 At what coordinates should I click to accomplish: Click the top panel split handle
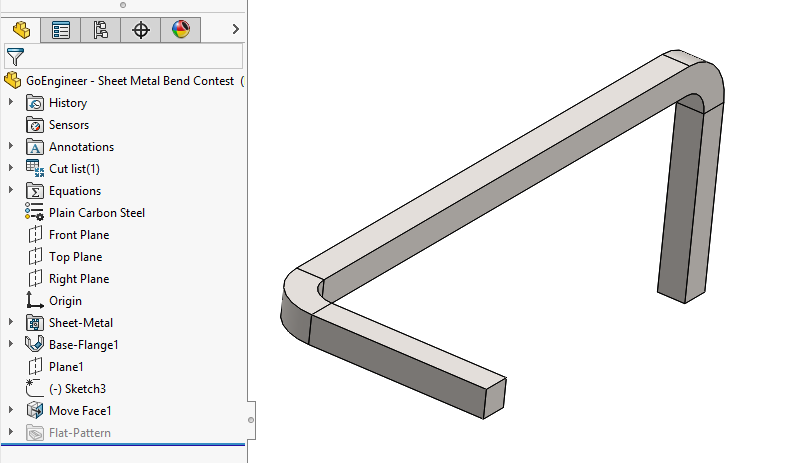(x=123, y=5)
